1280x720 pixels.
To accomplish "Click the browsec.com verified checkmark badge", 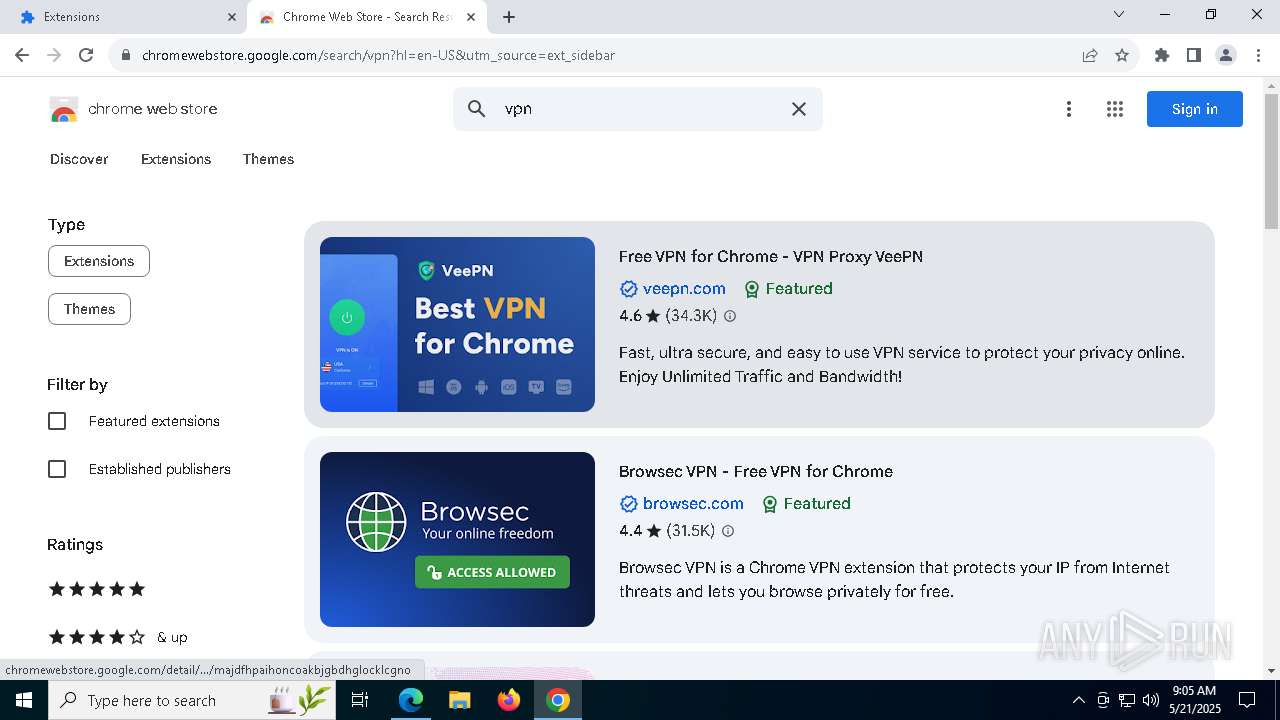I will click(629, 504).
